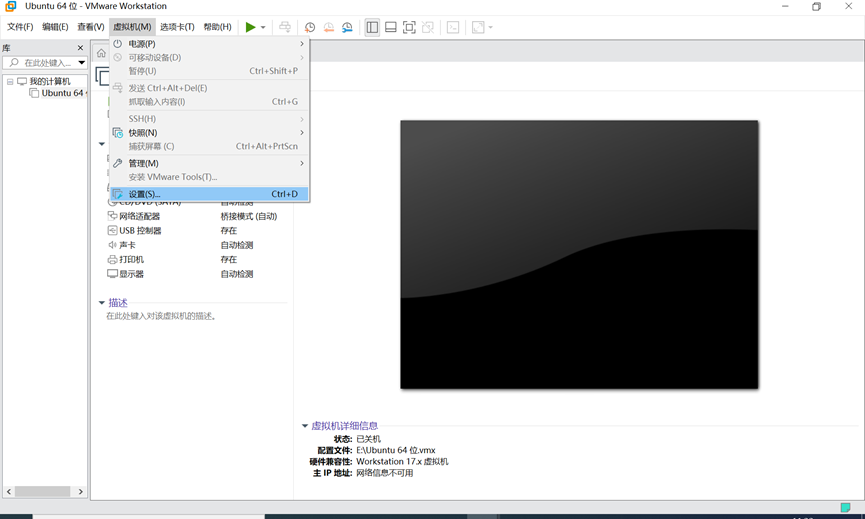Click 声卡 device entry
The image size is (865, 519).
tap(127, 245)
